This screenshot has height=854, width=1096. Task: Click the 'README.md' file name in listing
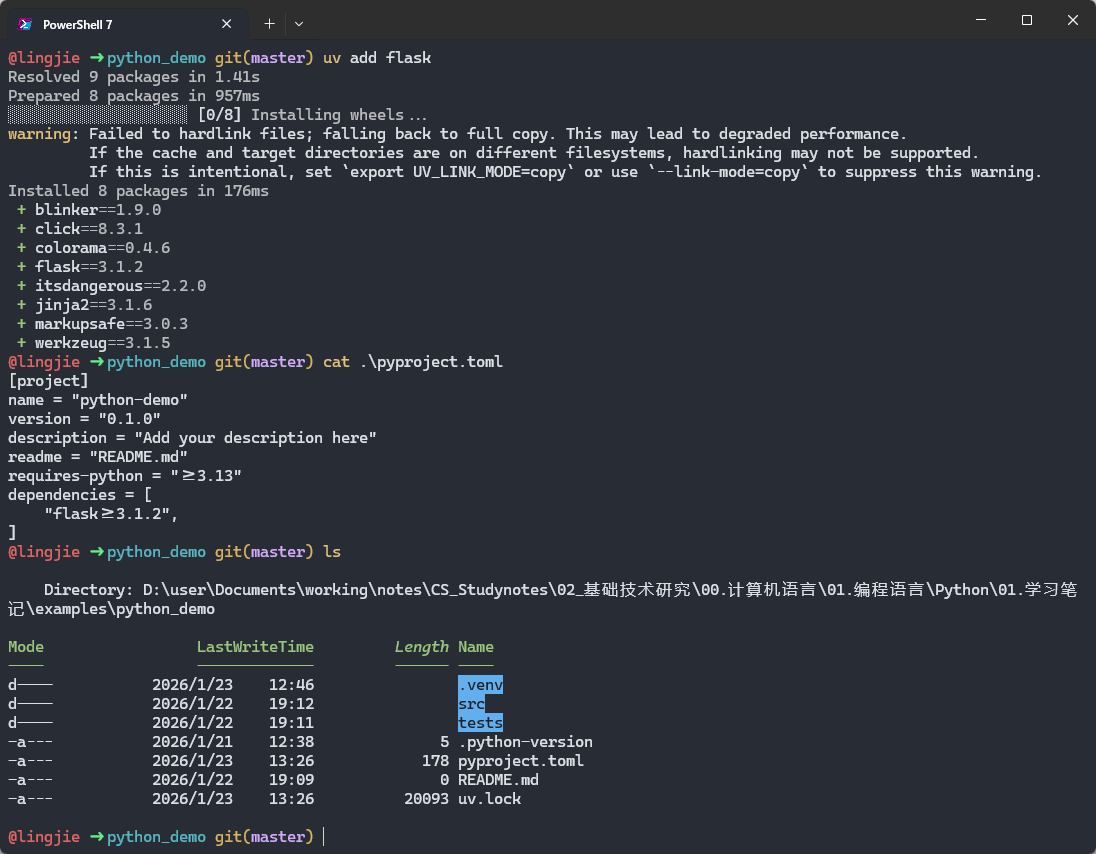pyautogui.click(x=498, y=780)
